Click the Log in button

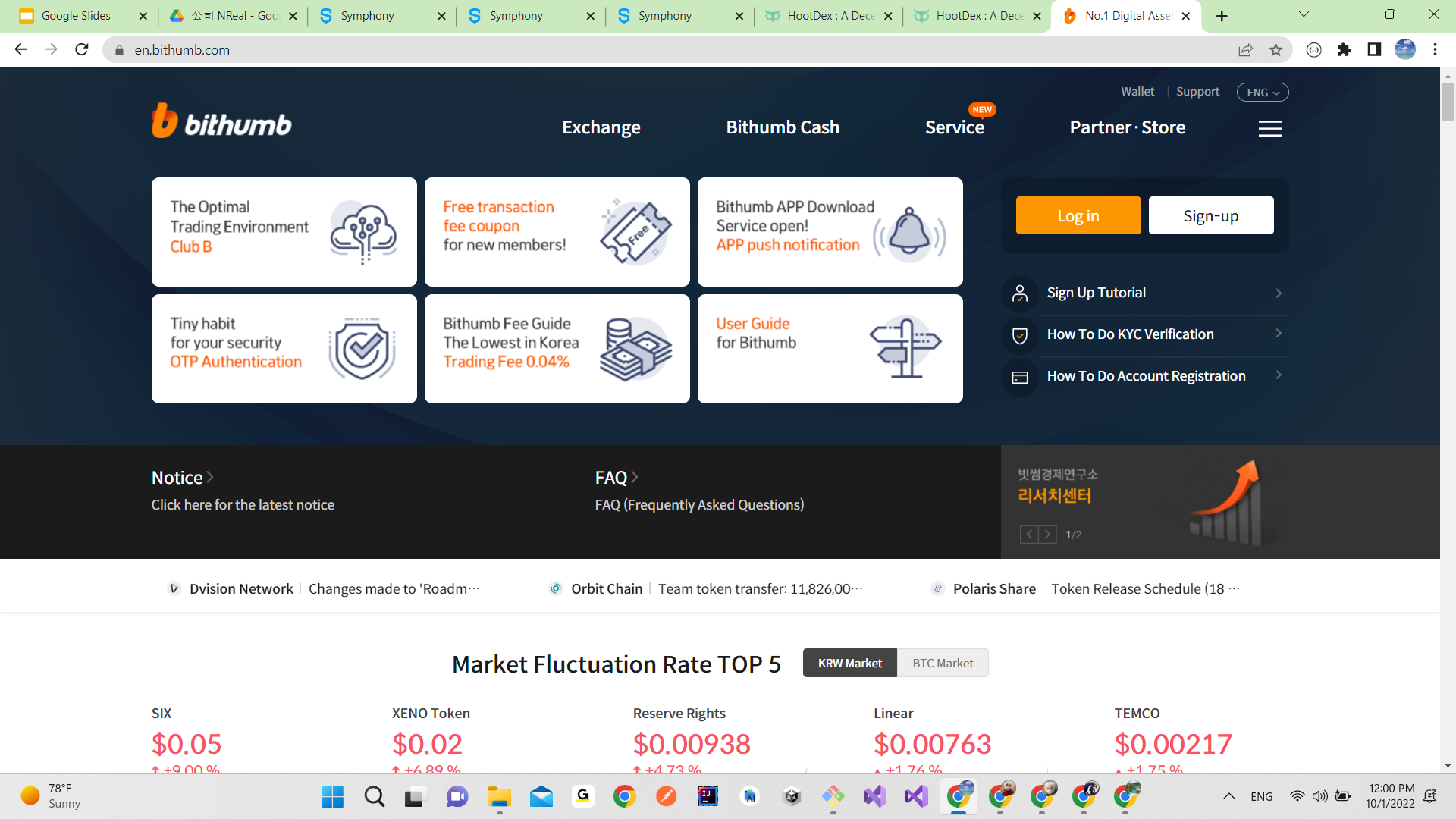pyautogui.click(x=1078, y=215)
